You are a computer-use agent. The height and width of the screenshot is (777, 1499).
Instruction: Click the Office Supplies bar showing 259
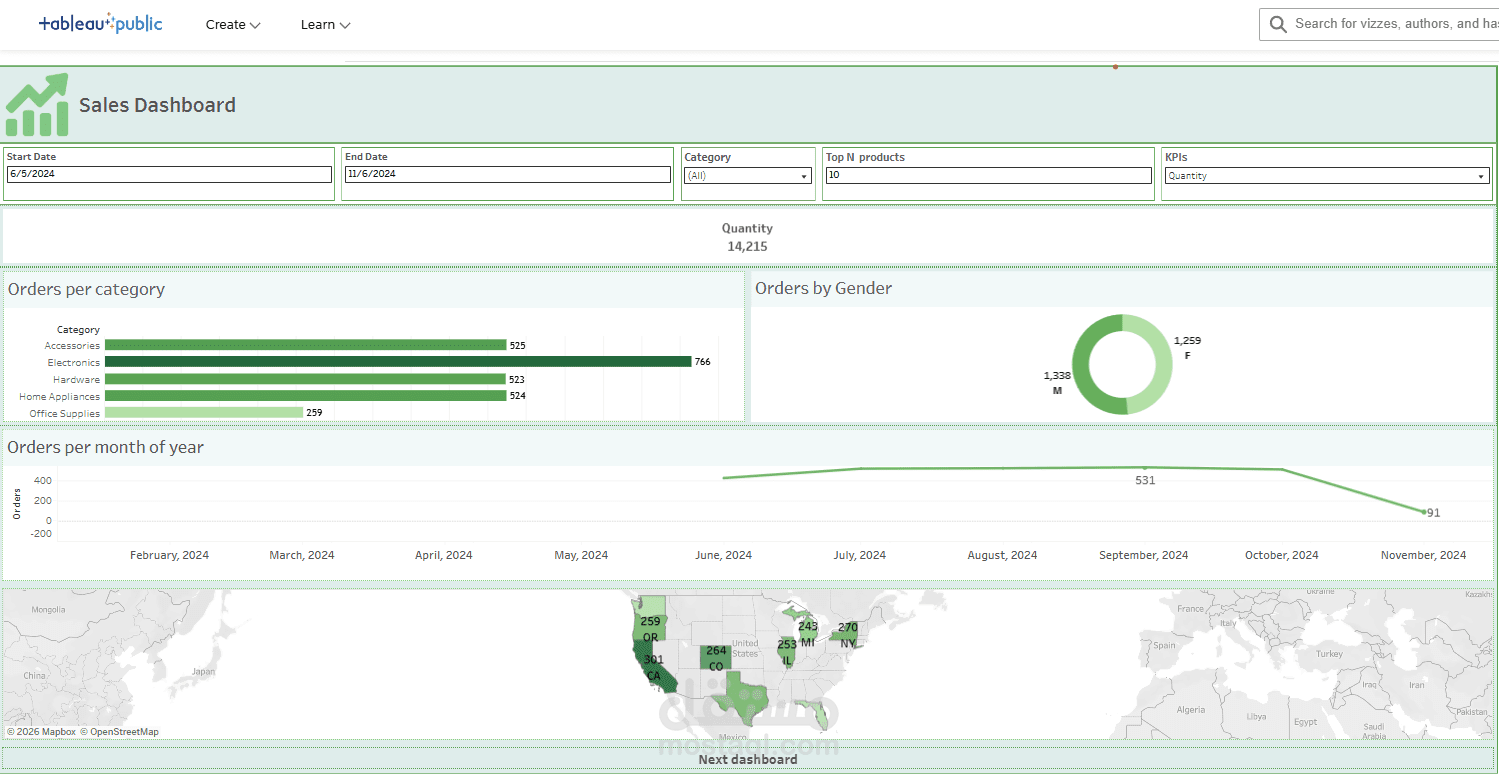pyautogui.click(x=204, y=412)
